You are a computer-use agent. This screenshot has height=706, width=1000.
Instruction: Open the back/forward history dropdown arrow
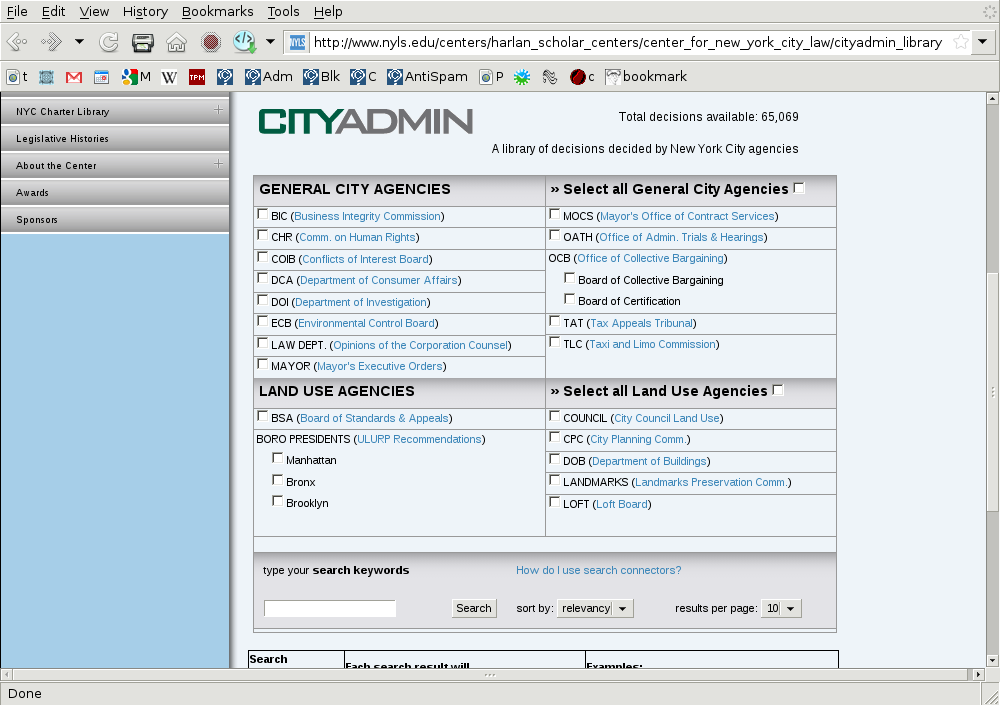(x=79, y=42)
